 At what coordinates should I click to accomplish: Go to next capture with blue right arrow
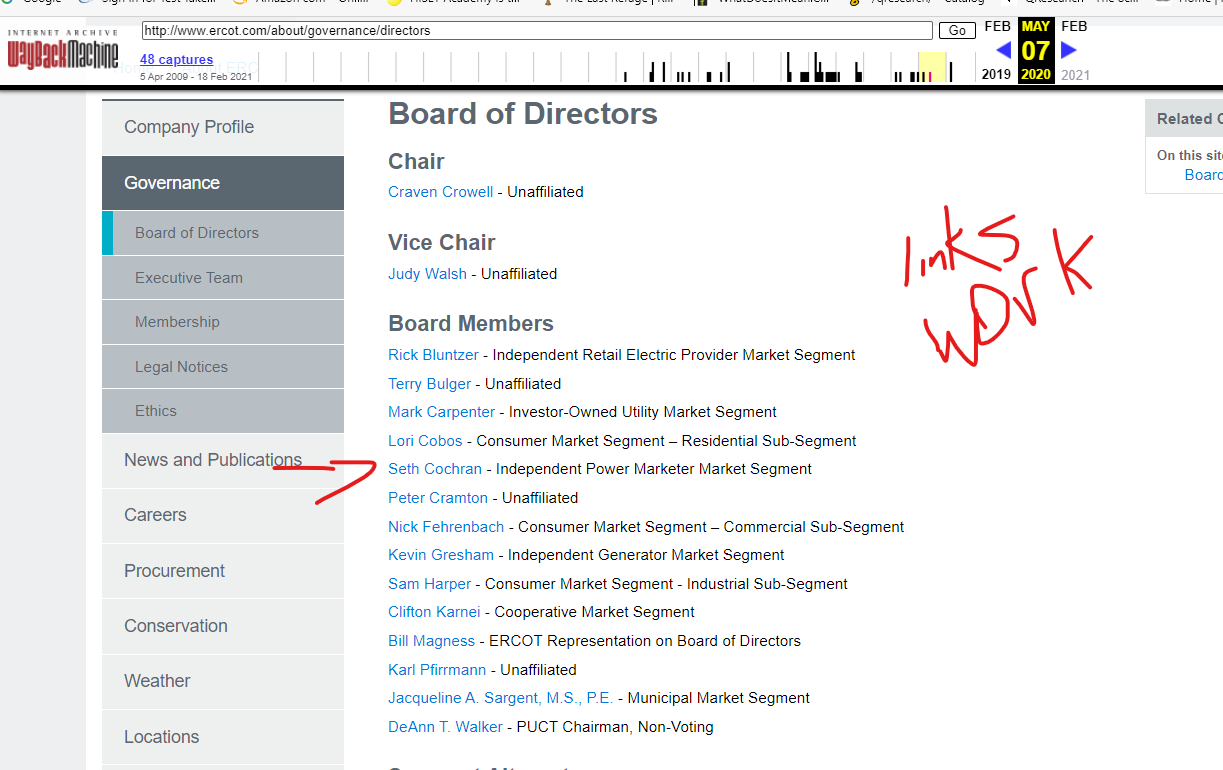1069,50
